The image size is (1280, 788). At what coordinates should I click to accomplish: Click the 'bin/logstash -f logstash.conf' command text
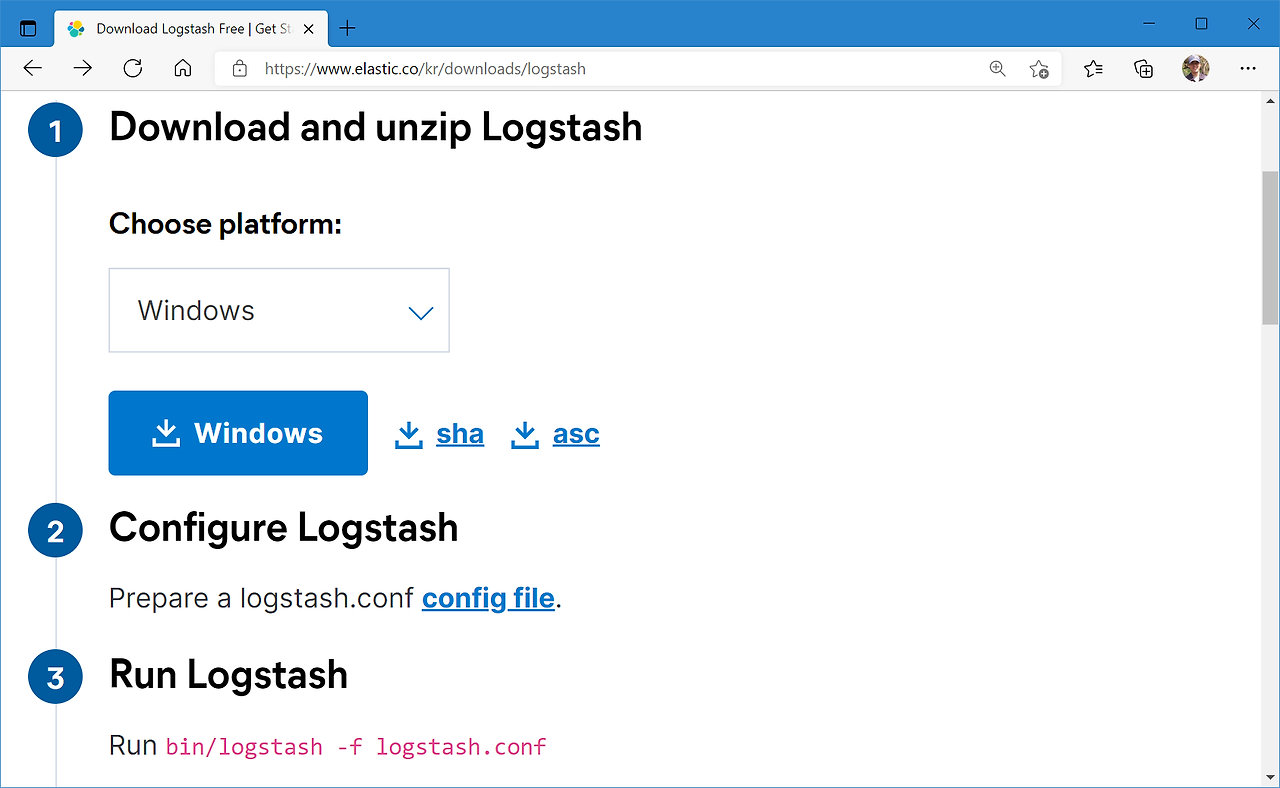[x=356, y=746]
